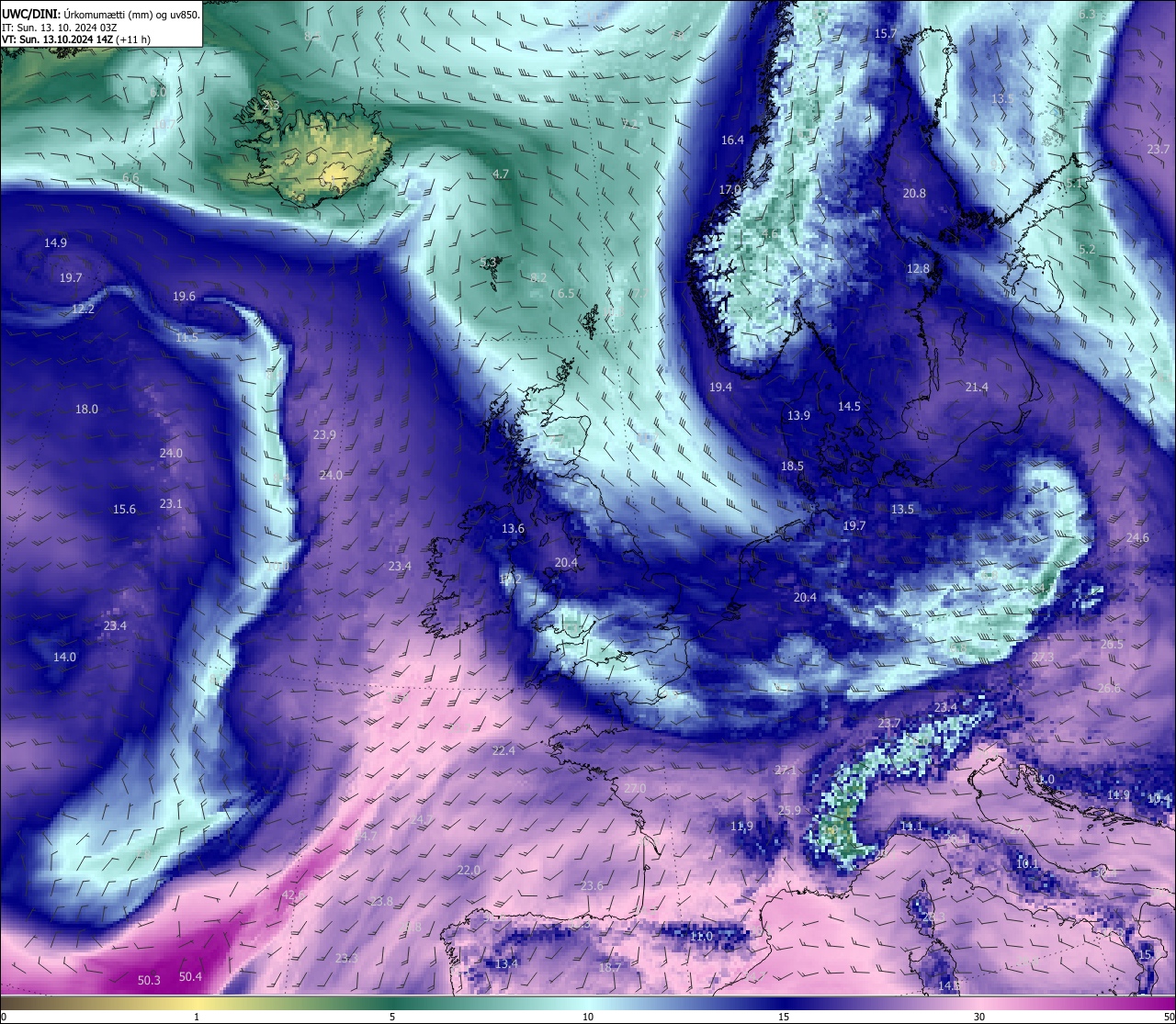1176x1024 pixels.
Task: Click the 15 tick on the color scale
Action: pos(784,1017)
